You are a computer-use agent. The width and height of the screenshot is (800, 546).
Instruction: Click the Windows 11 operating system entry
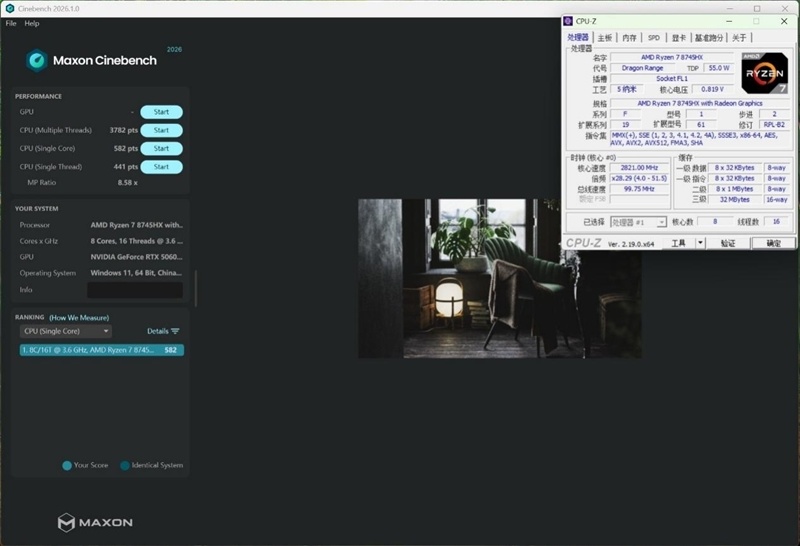pyautogui.click(x=136, y=273)
